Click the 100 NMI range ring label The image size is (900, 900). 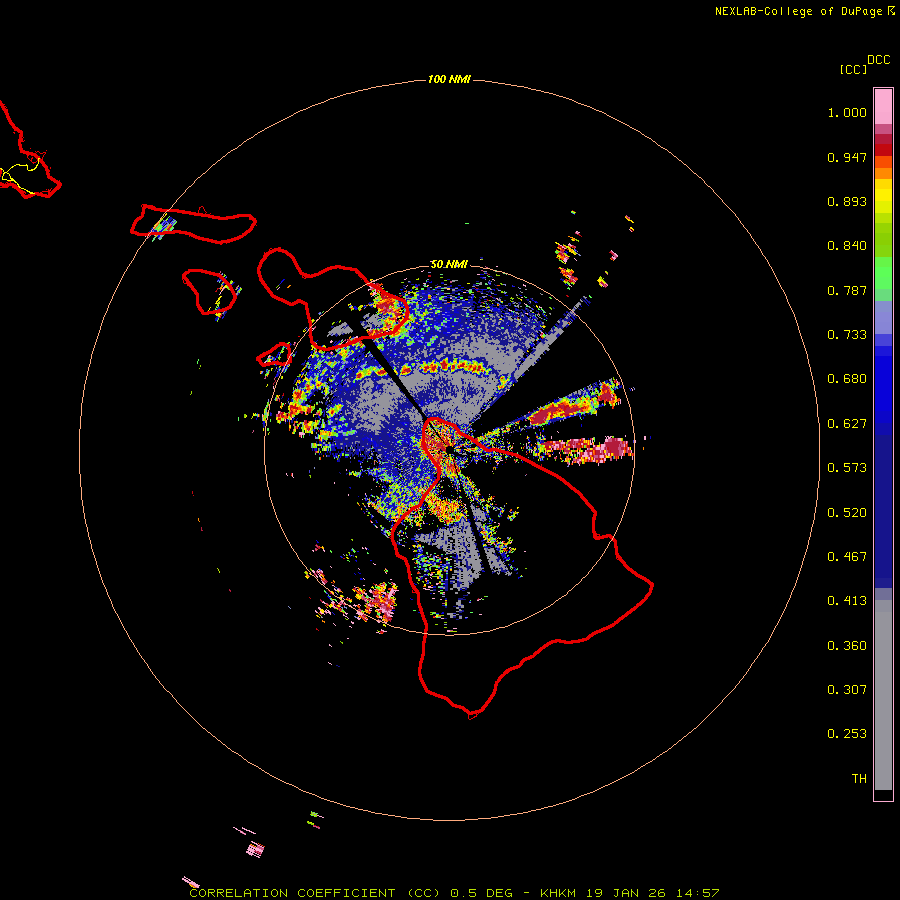[449, 79]
